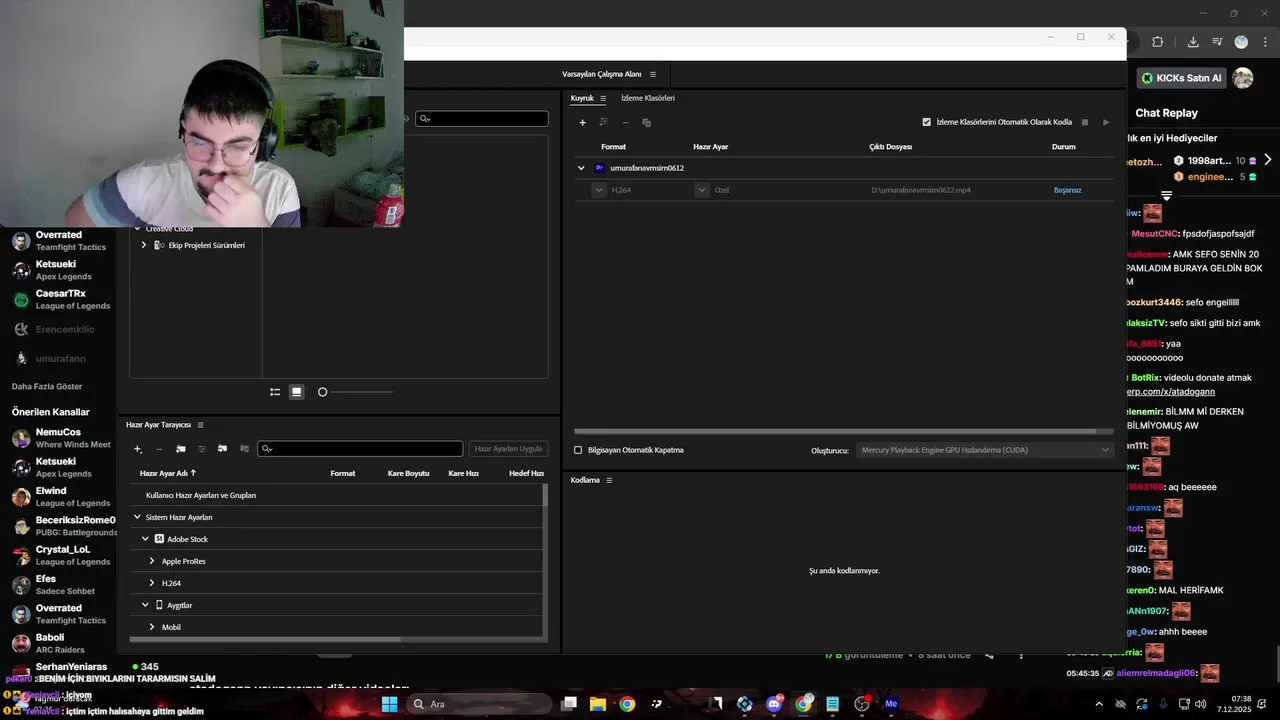Toggle İzleme Klasörlerini Otomatik Olarak Kodla checkbox

point(926,122)
